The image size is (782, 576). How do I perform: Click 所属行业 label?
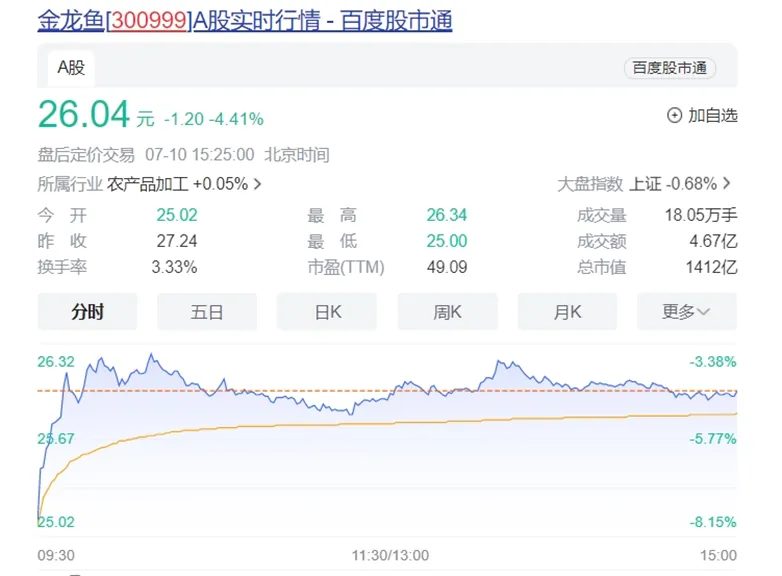[x=70, y=184]
